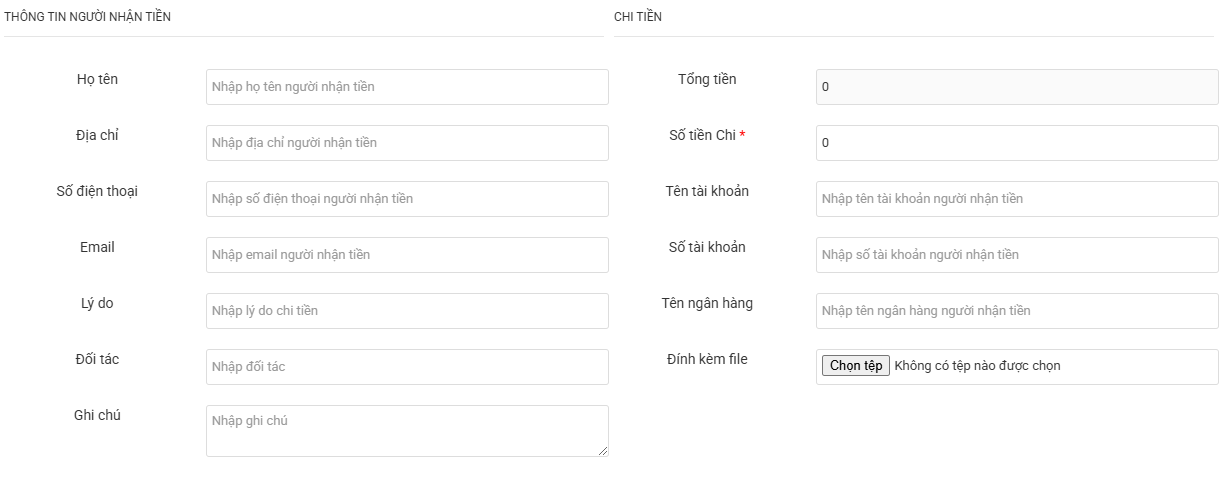Click the 'Đính kèm file' label

tap(707, 359)
